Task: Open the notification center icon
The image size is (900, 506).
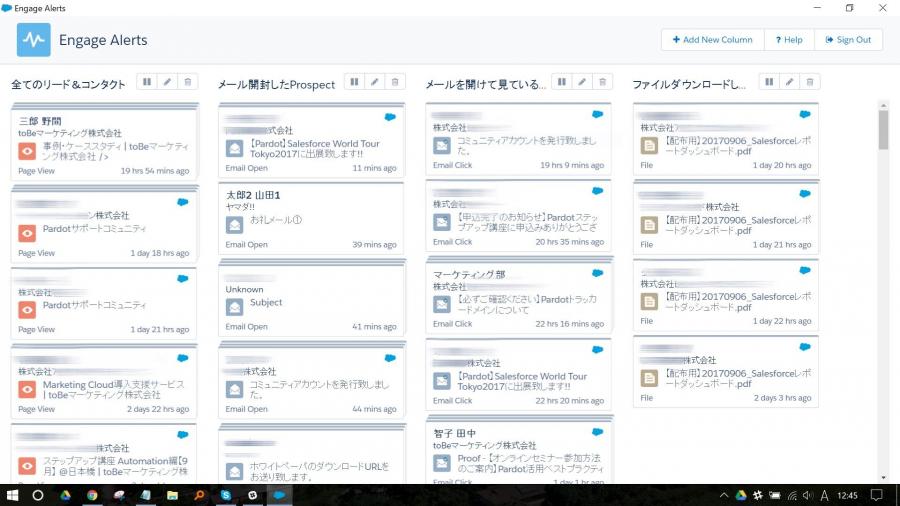Action: (x=876, y=495)
